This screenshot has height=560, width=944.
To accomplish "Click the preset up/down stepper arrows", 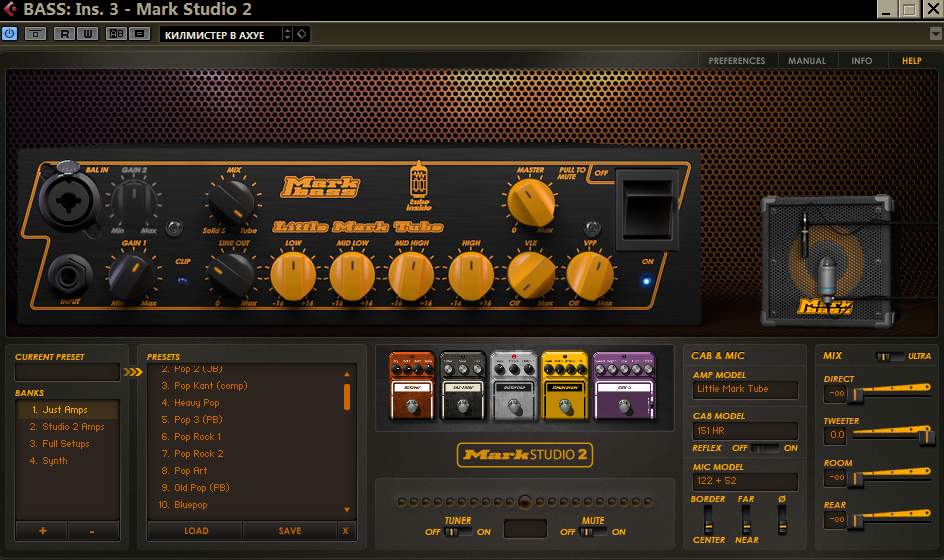I will coord(287,34).
